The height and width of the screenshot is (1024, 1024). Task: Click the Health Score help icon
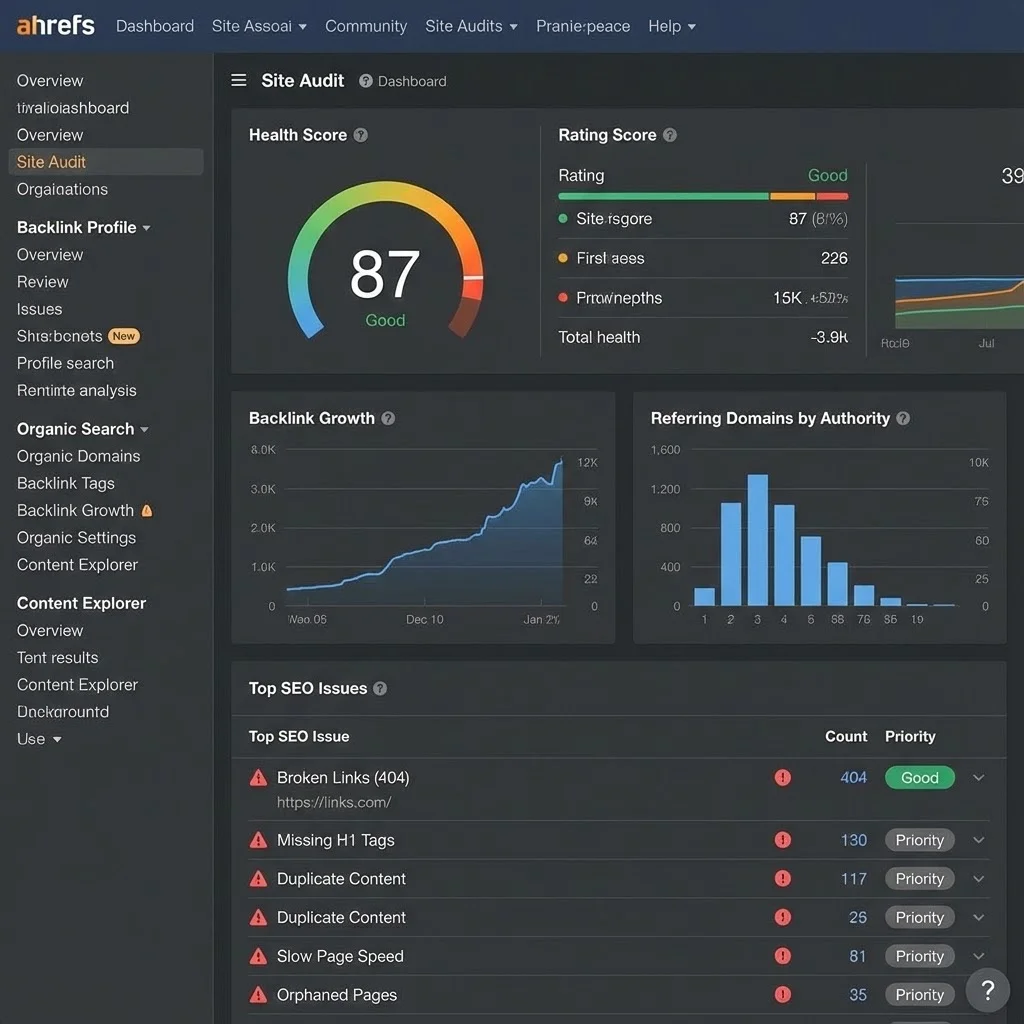(x=361, y=134)
